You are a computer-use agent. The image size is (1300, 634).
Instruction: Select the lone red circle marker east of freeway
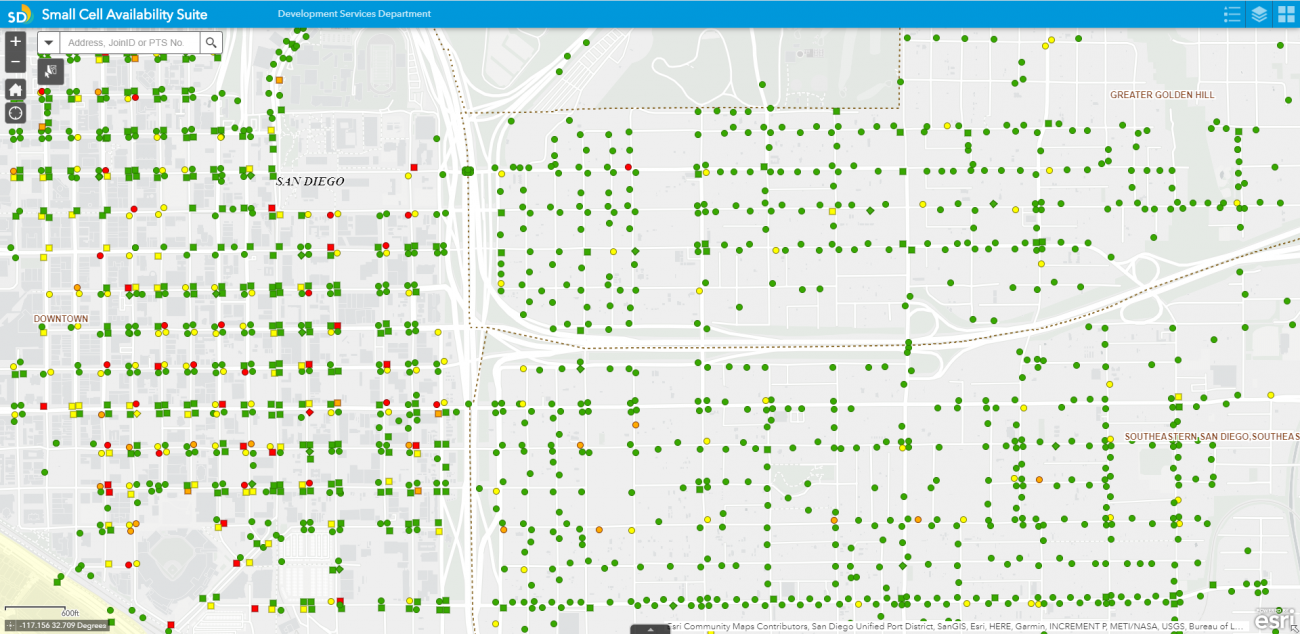pyautogui.click(x=628, y=167)
